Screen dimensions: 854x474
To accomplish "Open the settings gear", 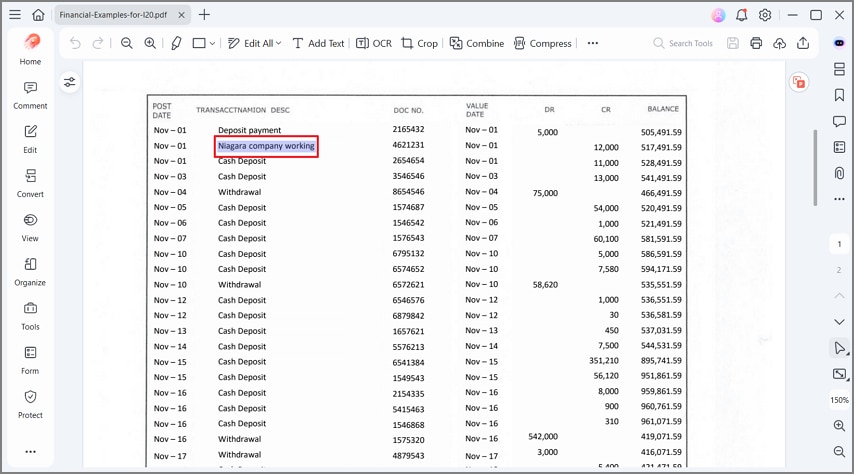I will point(765,15).
